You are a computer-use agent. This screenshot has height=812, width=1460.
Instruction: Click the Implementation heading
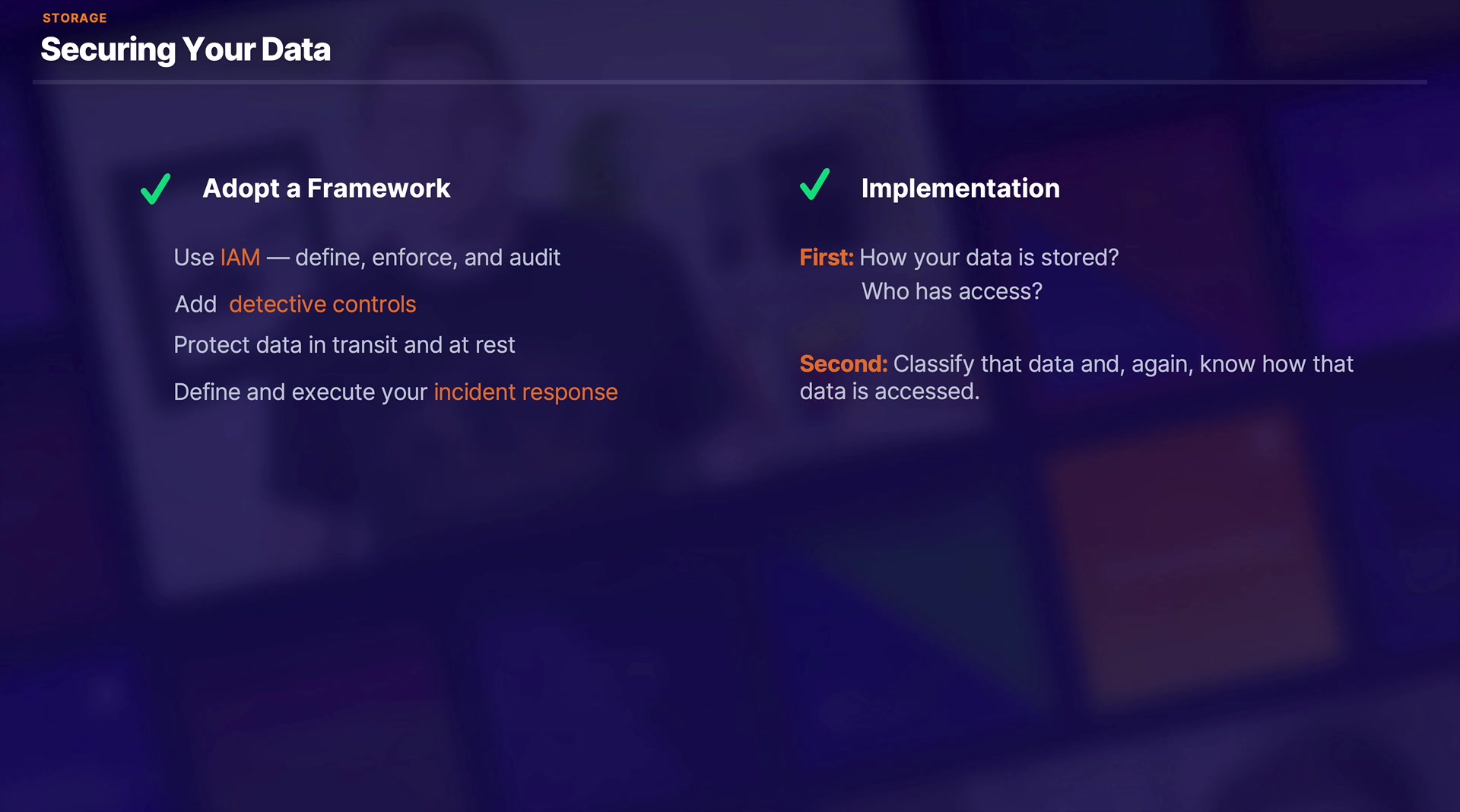coord(960,188)
